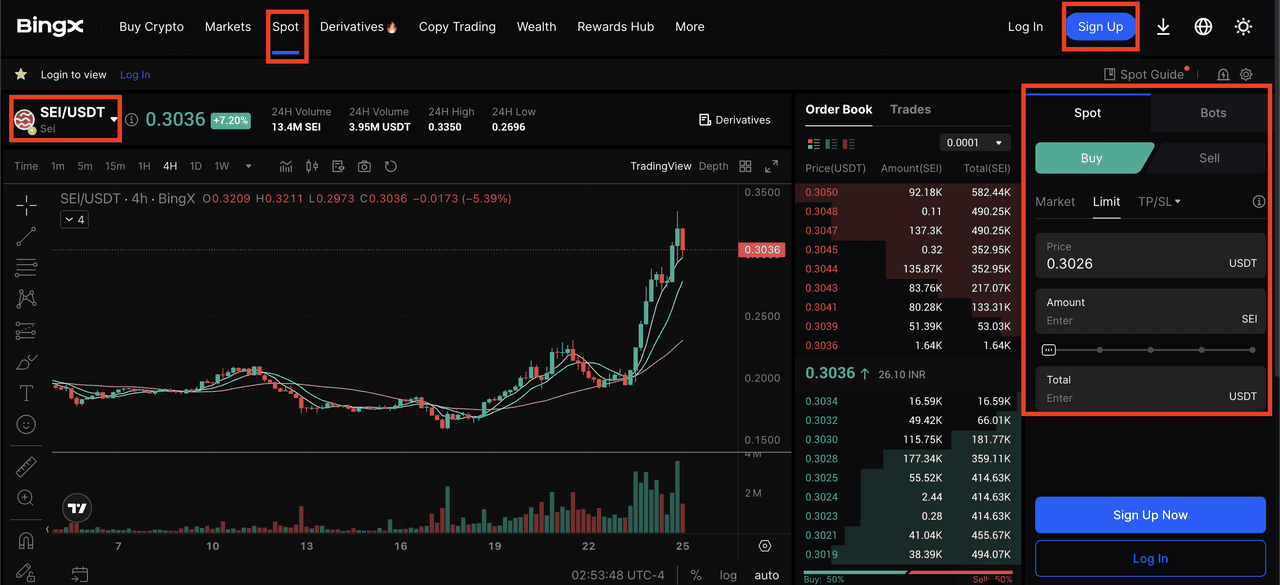Click the chart refresh icon
1280x585 pixels.
click(391, 166)
